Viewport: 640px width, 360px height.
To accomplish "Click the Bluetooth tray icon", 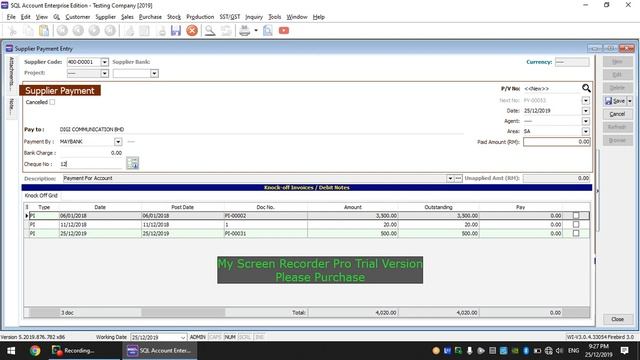I will 526,351.
